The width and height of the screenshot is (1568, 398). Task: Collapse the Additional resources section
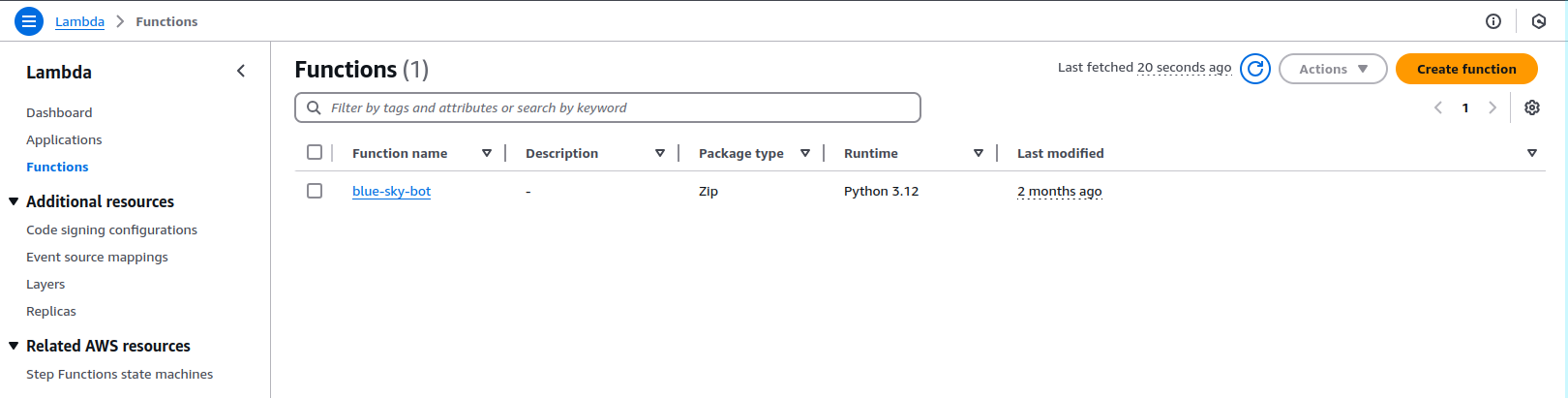(14, 201)
